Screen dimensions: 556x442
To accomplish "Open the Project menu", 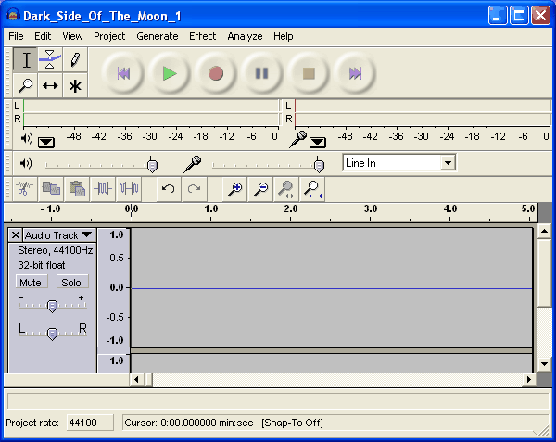I will coord(110,36).
